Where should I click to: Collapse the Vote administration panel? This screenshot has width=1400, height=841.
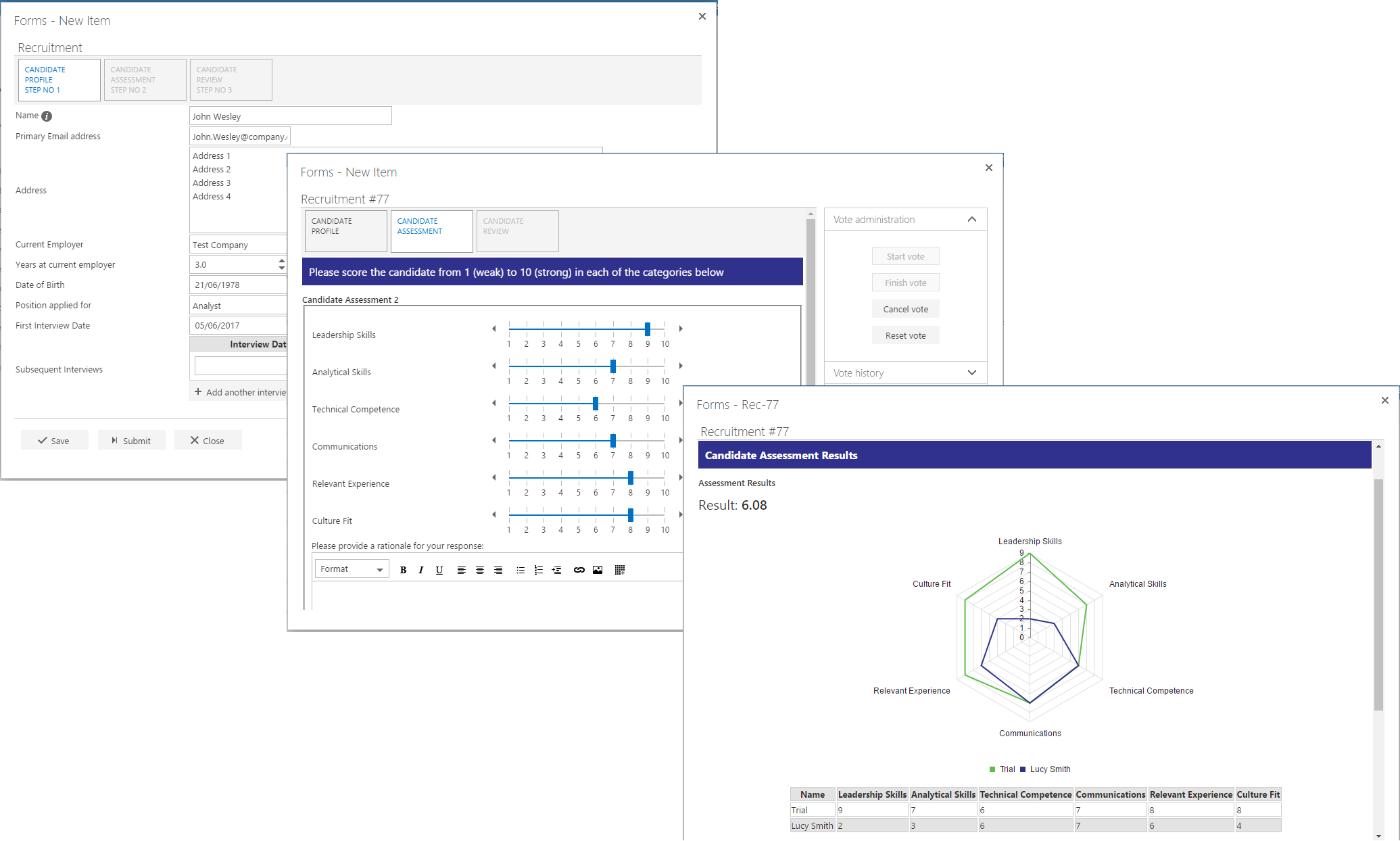click(972, 219)
